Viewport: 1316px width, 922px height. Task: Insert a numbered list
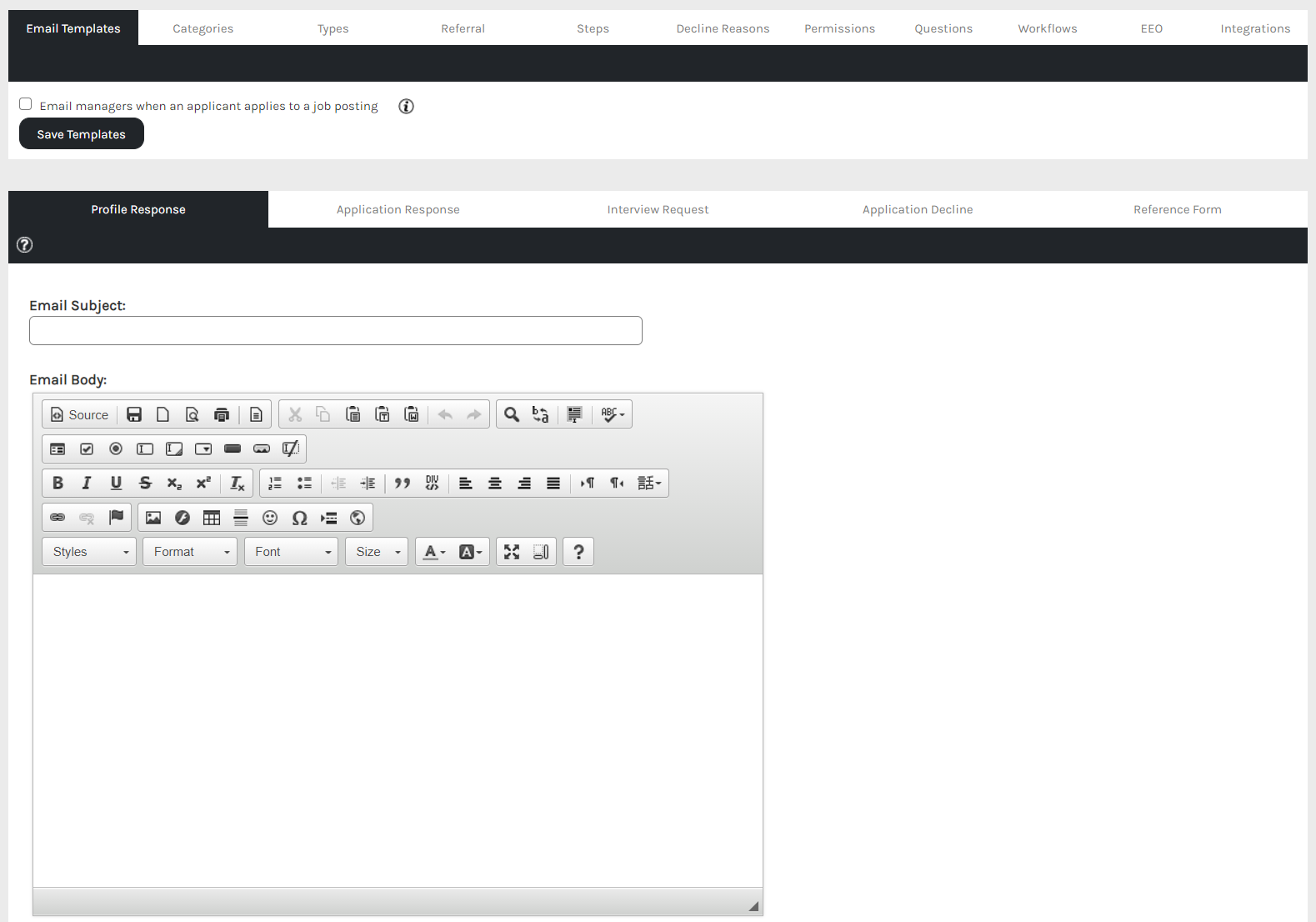click(275, 483)
